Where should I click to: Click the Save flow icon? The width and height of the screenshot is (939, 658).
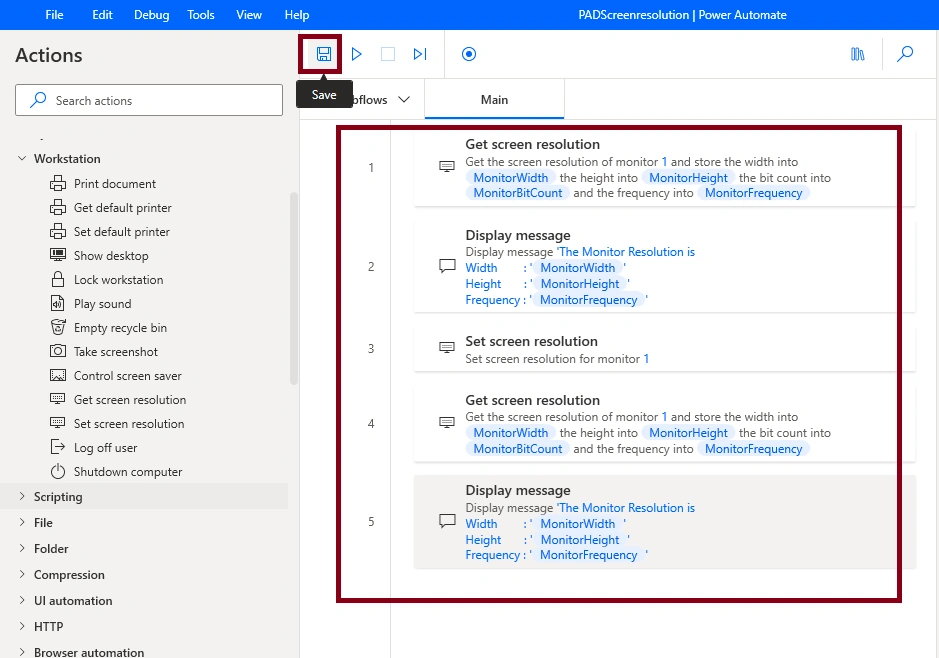click(x=323, y=54)
